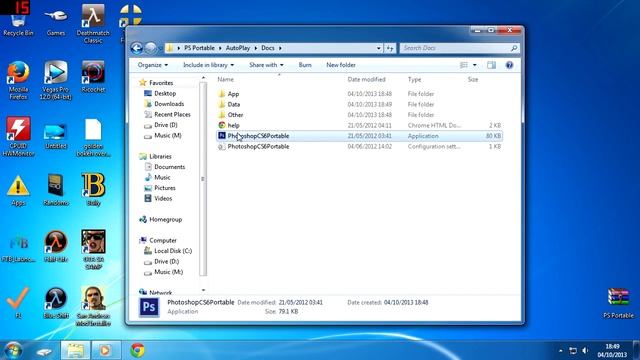640x360 pixels.
Task: Click the AutoPlay breadcrumb segment
Action: pos(238,48)
